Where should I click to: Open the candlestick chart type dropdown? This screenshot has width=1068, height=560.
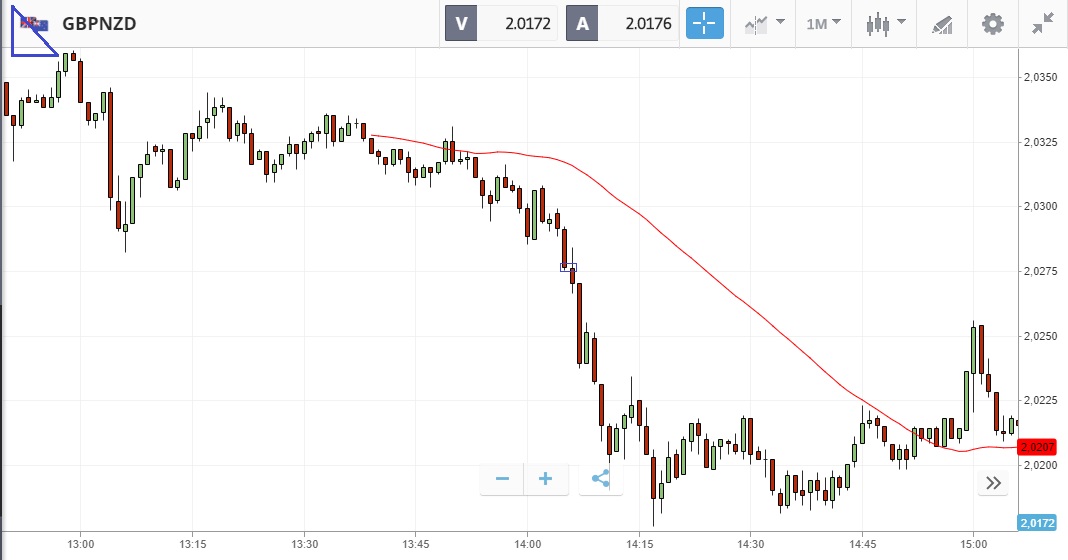pos(885,23)
